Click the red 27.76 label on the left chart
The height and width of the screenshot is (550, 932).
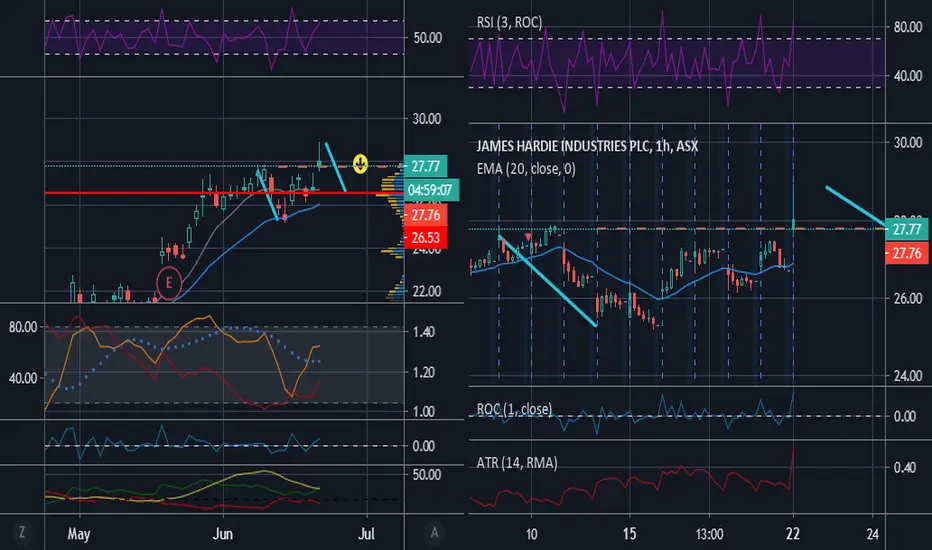pyautogui.click(x=426, y=215)
